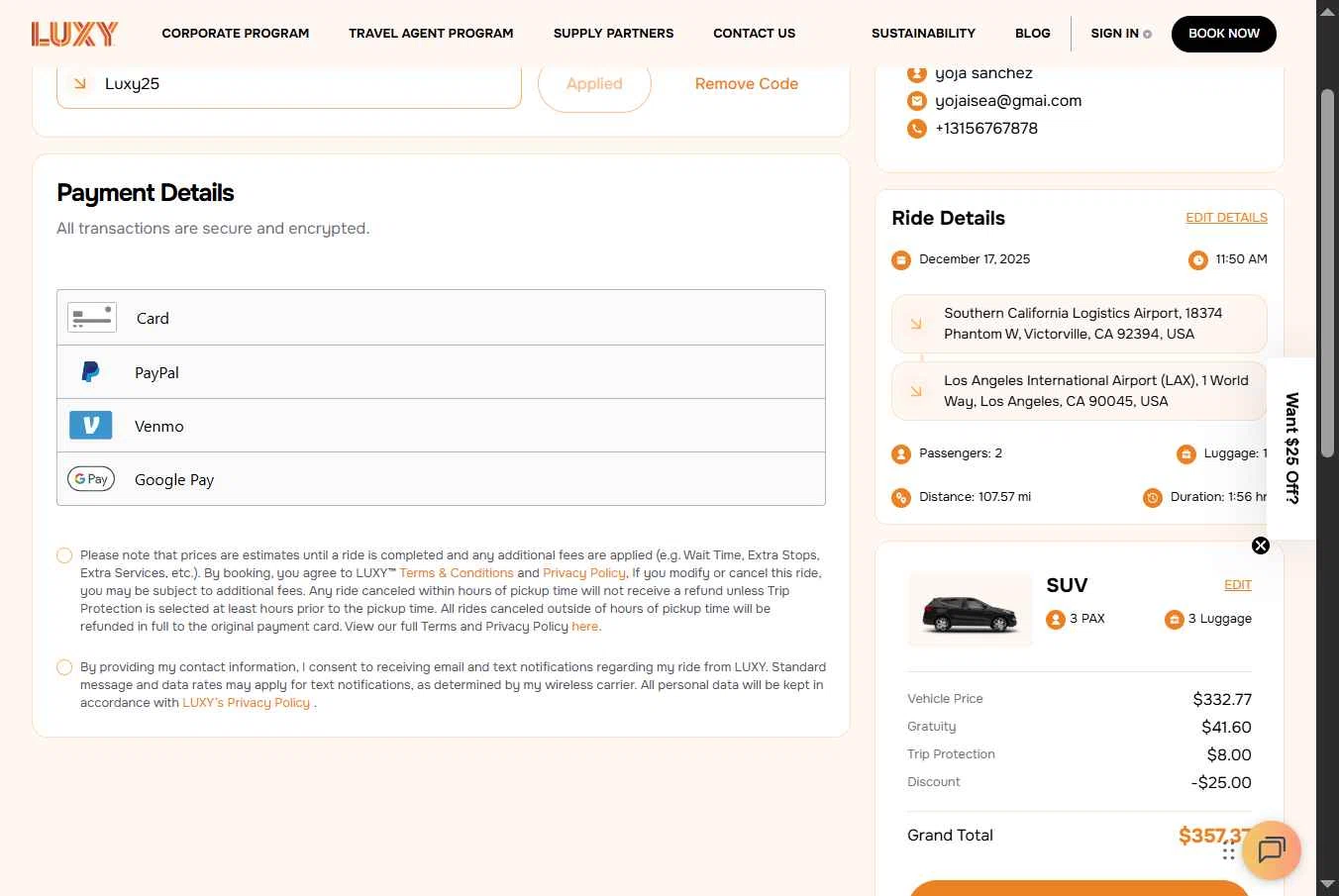Click the drag handle dots near chat
The width and height of the screenshot is (1339, 896).
pyautogui.click(x=1228, y=851)
